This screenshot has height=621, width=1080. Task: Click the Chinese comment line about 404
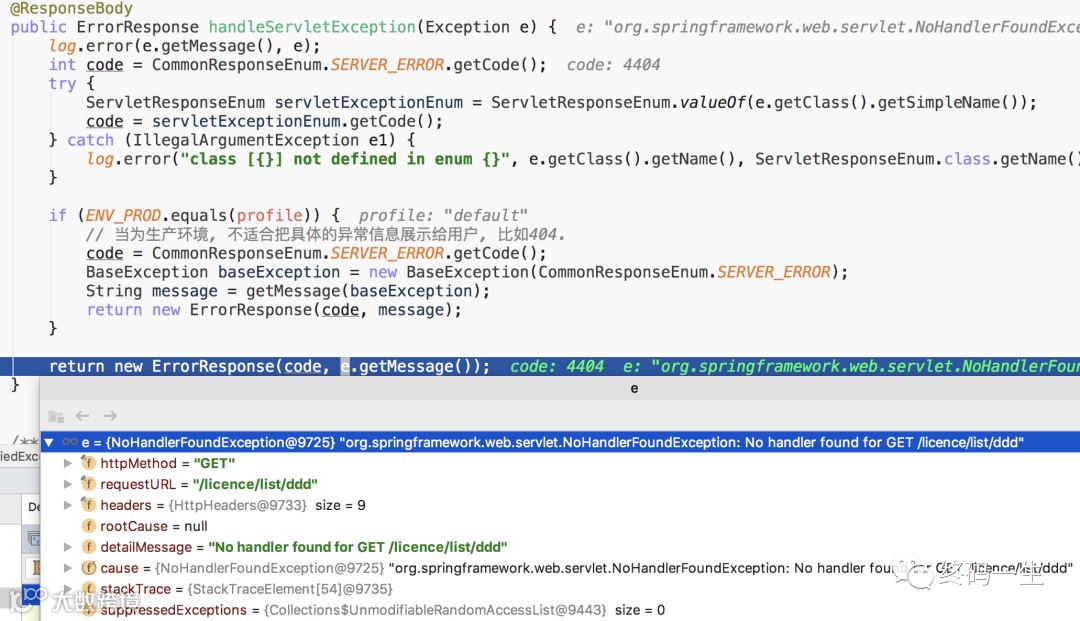(x=325, y=234)
